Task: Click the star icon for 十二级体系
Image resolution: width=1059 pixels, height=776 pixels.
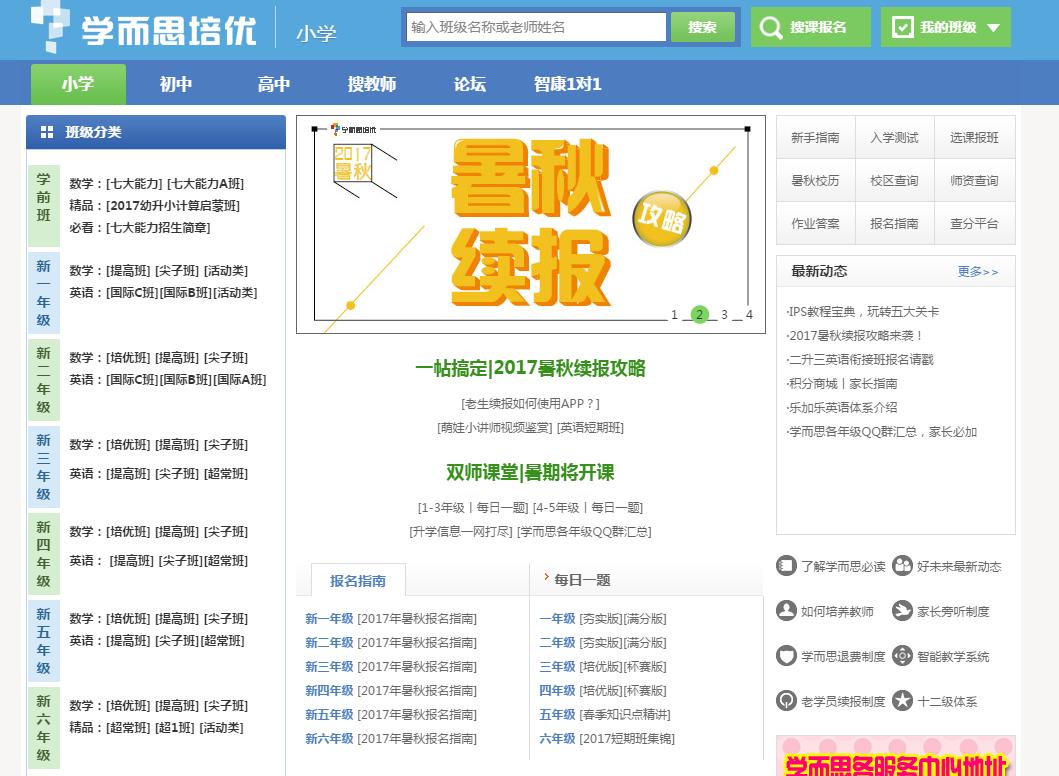Action: (x=904, y=700)
